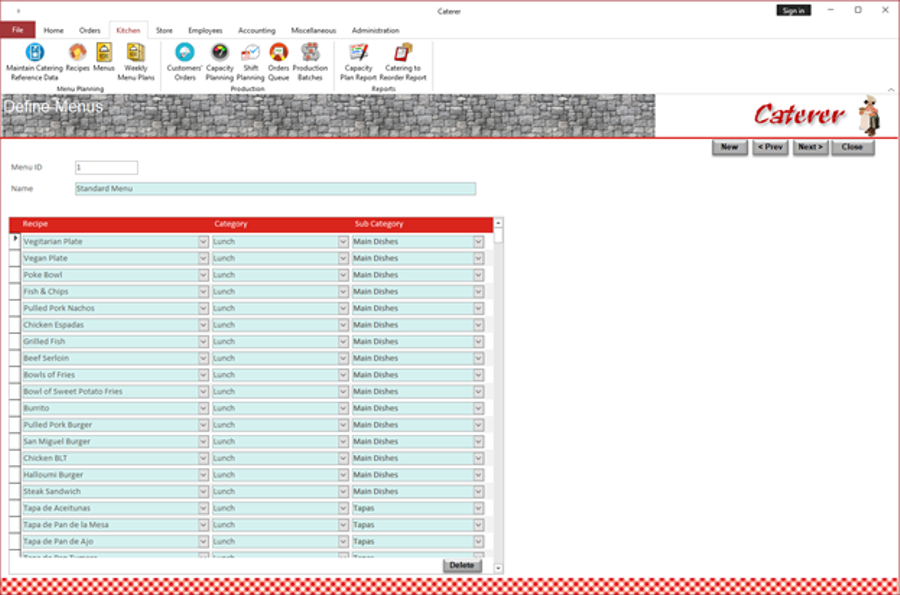Click the Menu ID input field

tap(106, 168)
